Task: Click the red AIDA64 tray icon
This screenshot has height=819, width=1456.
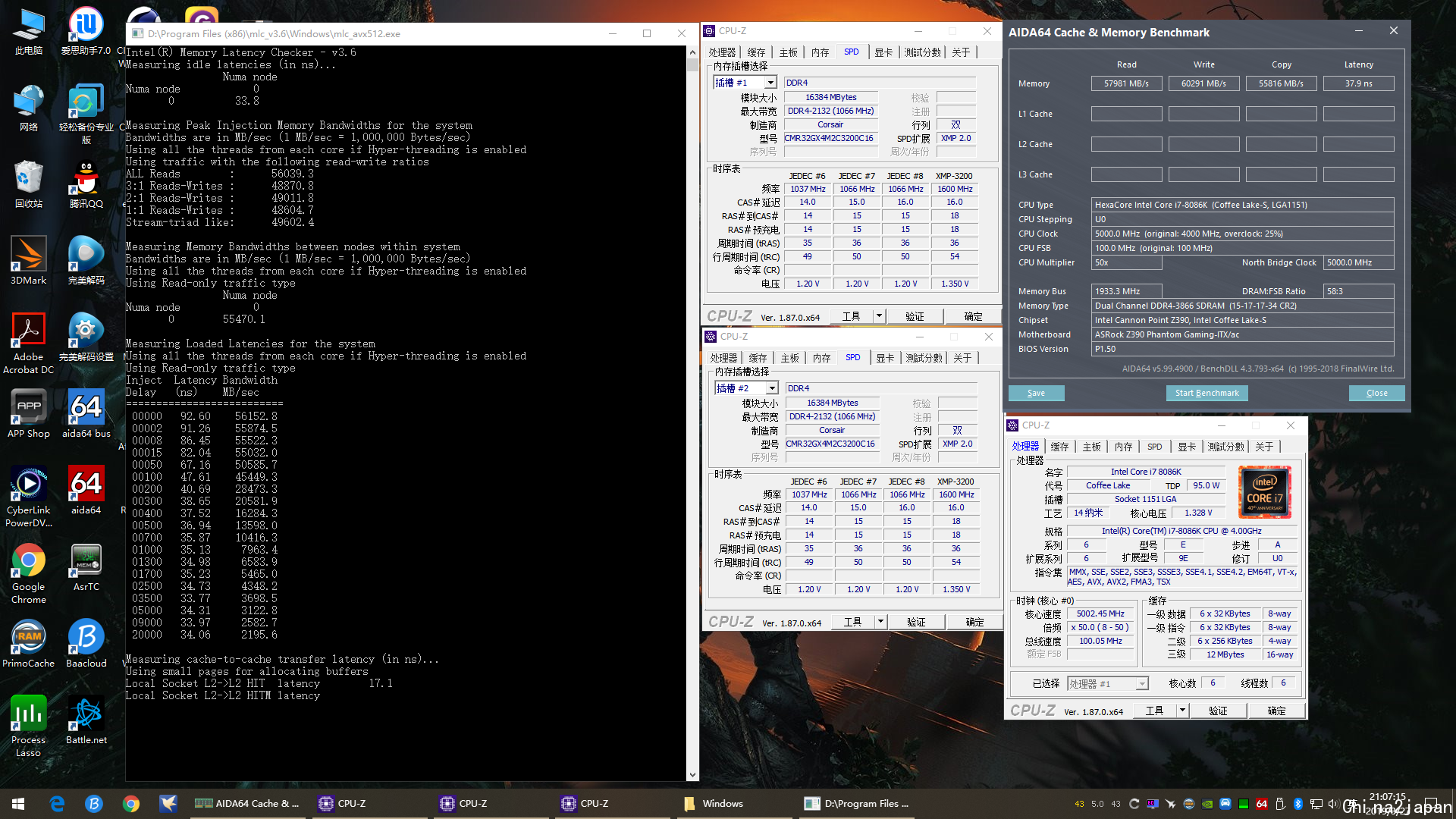Action: click(1261, 804)
